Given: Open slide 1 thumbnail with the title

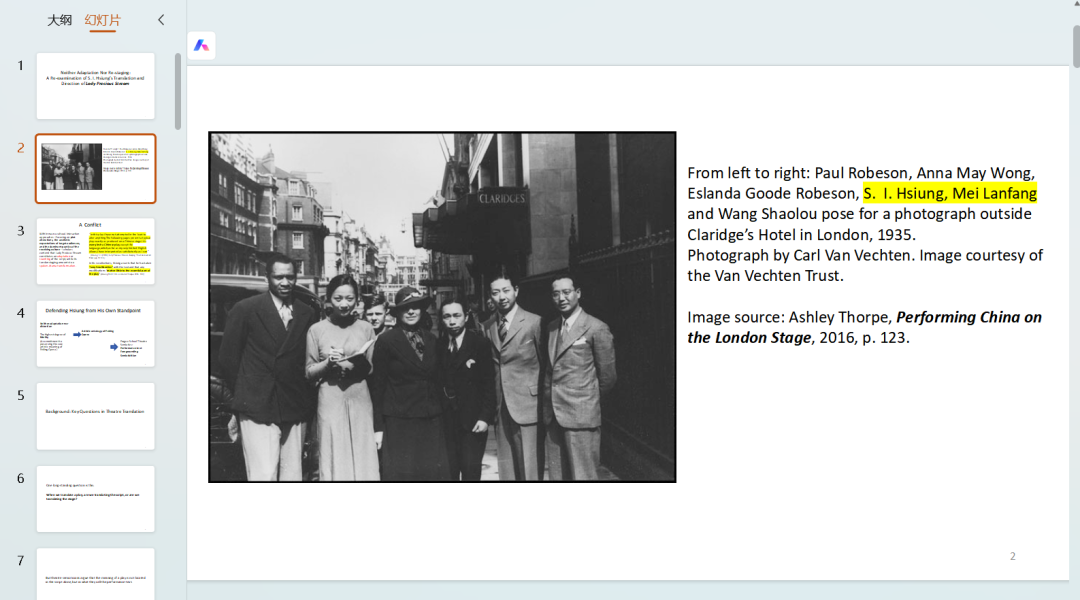Looking at the screenshot, I should (96, 85).
